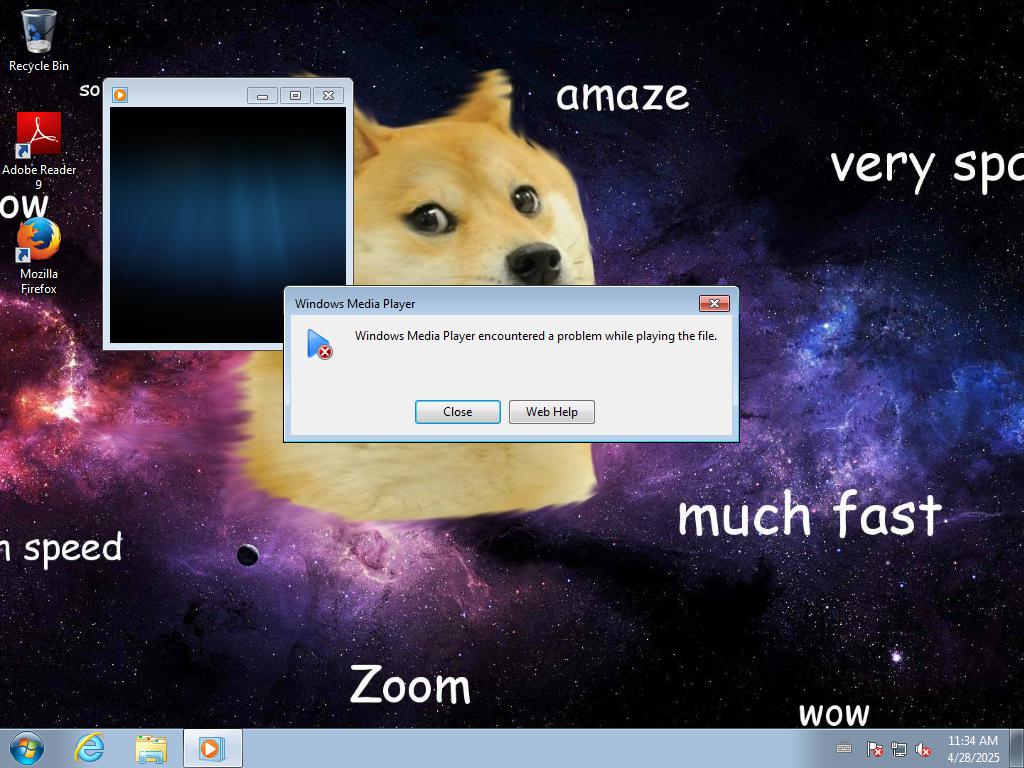This screenshot has width=1024, height=768.
Task: Launch Internet Explorer from the taskbar
Action: pyautogui.click(x=89, y=748)
